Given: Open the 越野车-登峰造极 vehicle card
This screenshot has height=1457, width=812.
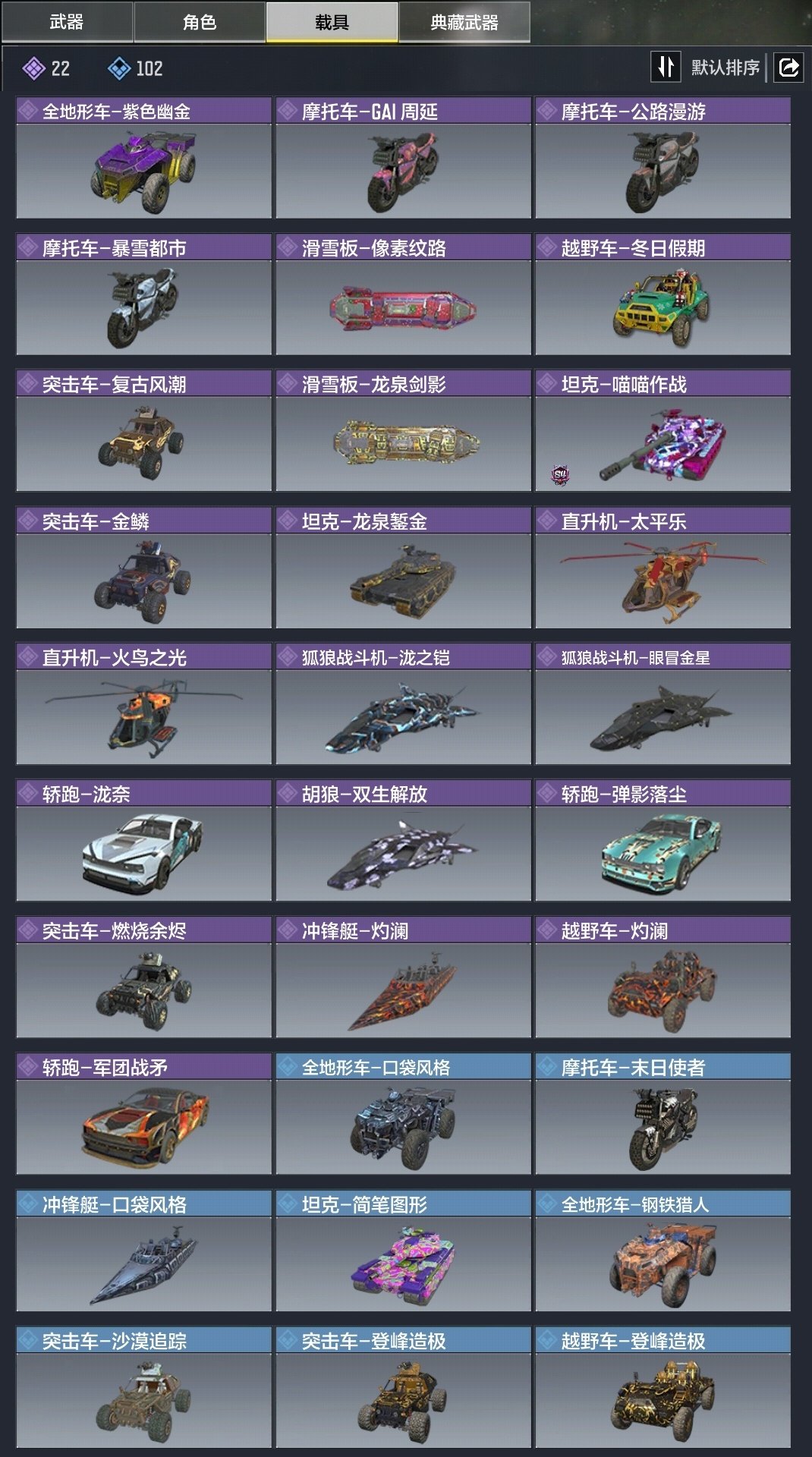Looking at the screenshot, I should click(x=663, y=1387).
